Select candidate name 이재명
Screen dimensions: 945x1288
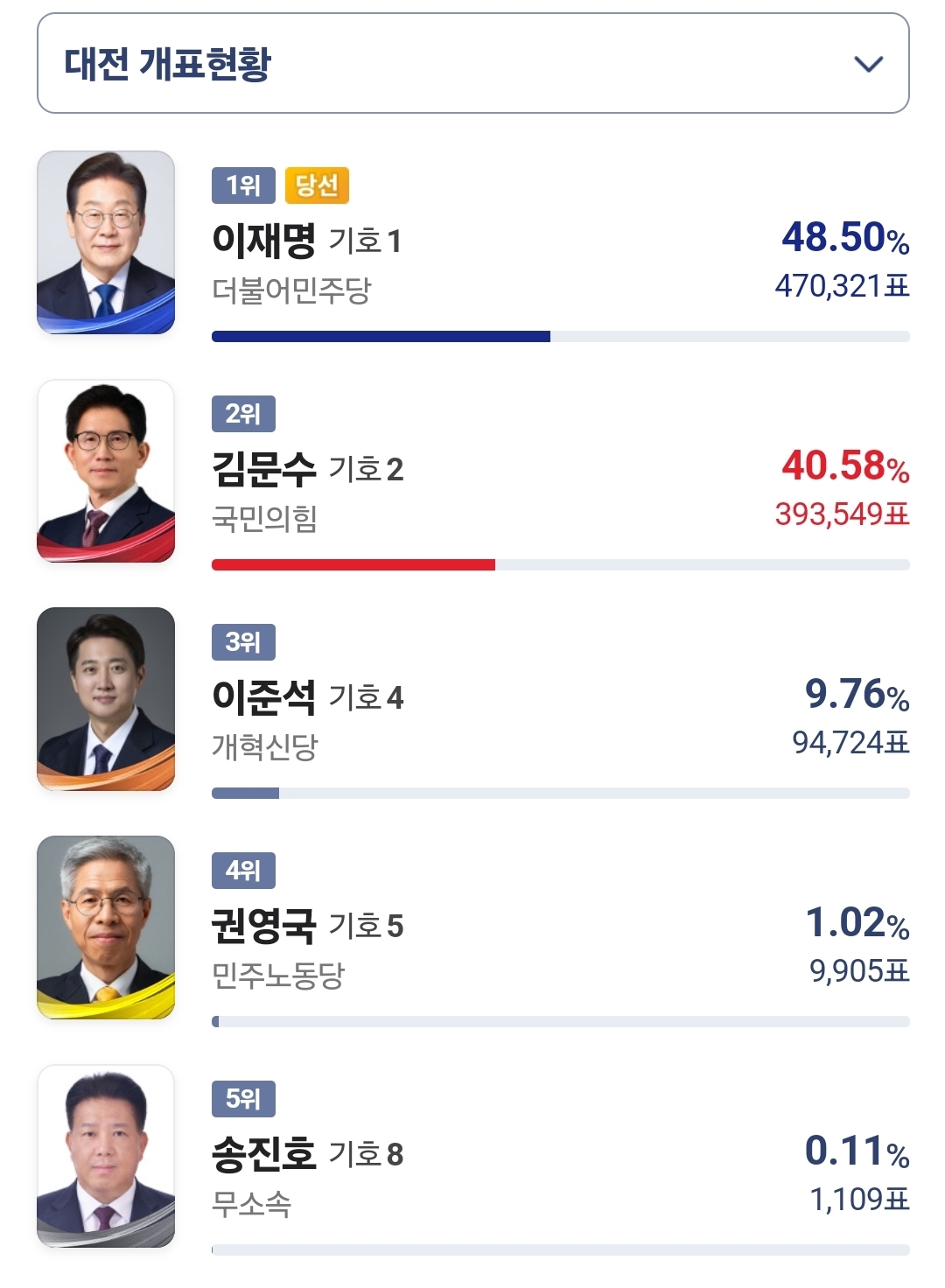click(263, 241)
